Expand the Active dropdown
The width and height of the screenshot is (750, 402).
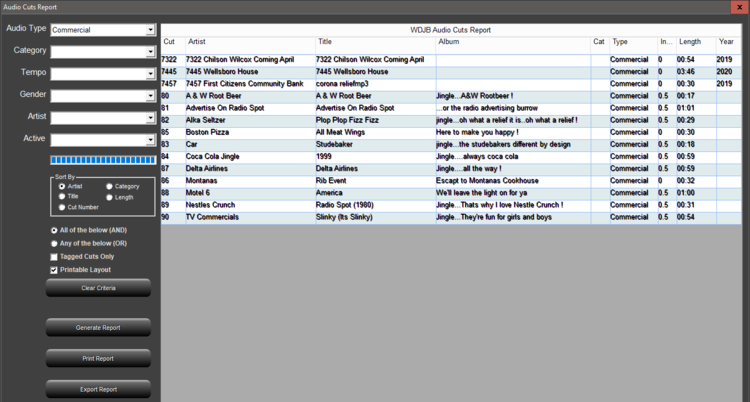(150, 140)
